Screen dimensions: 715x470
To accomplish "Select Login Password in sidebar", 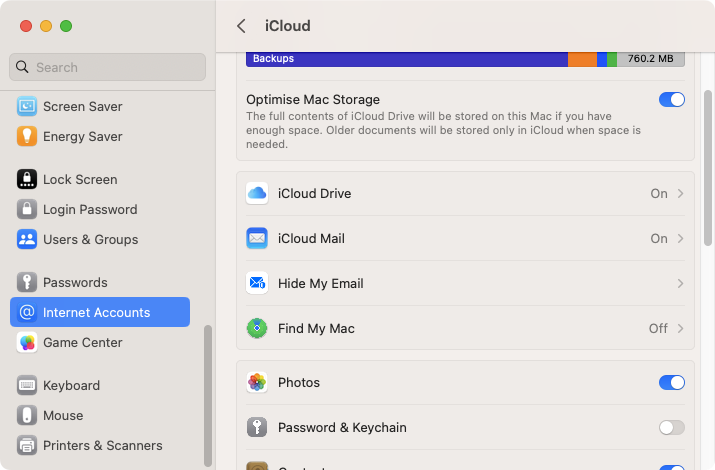I will coord(100,209).
